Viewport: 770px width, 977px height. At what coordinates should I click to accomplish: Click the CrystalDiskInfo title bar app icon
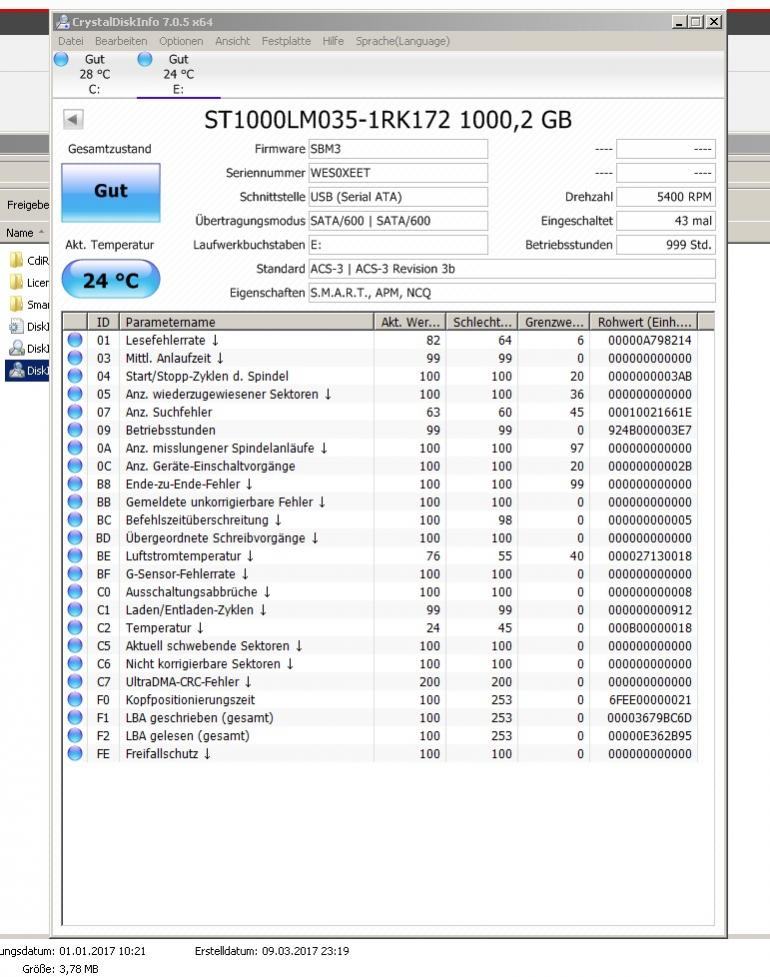click(x=63, y=22)
